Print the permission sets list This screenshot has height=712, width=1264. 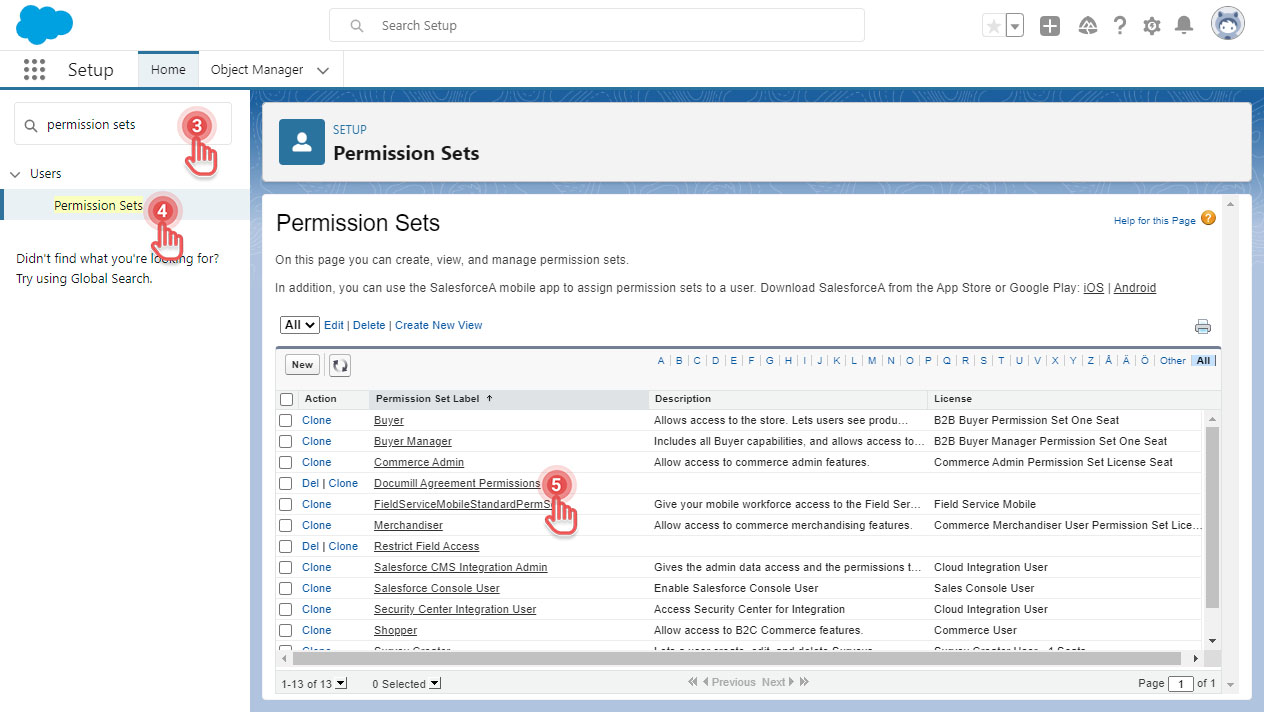tap(1203, 326)
